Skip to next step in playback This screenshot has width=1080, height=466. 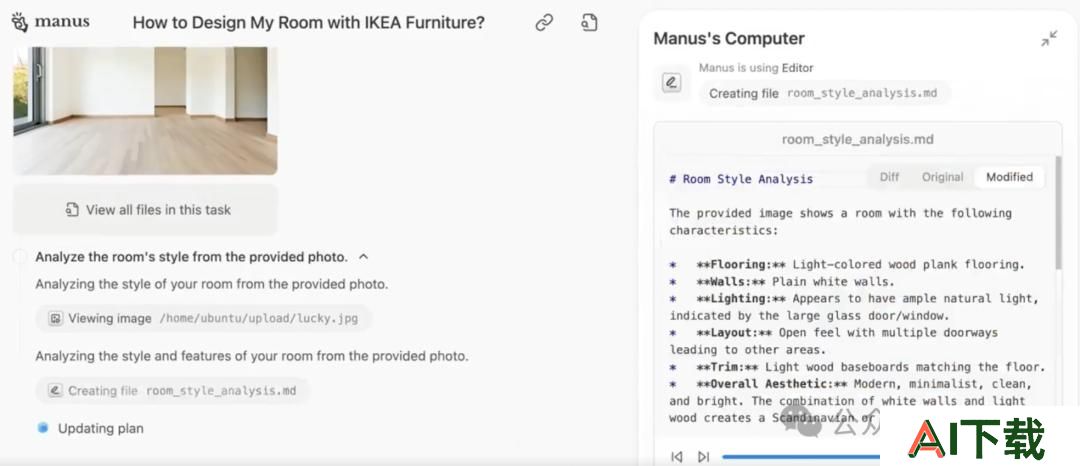coord(703,456)
